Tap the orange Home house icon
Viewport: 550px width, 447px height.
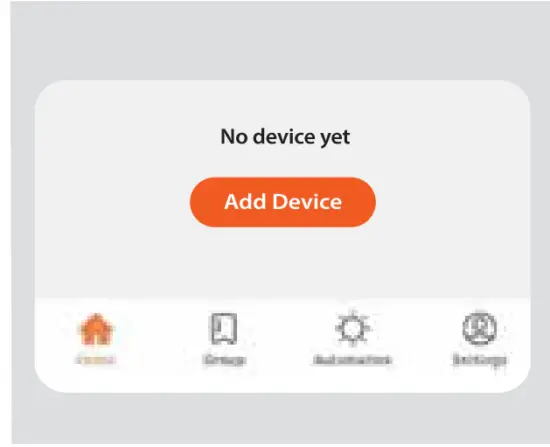tap(96, 329)
